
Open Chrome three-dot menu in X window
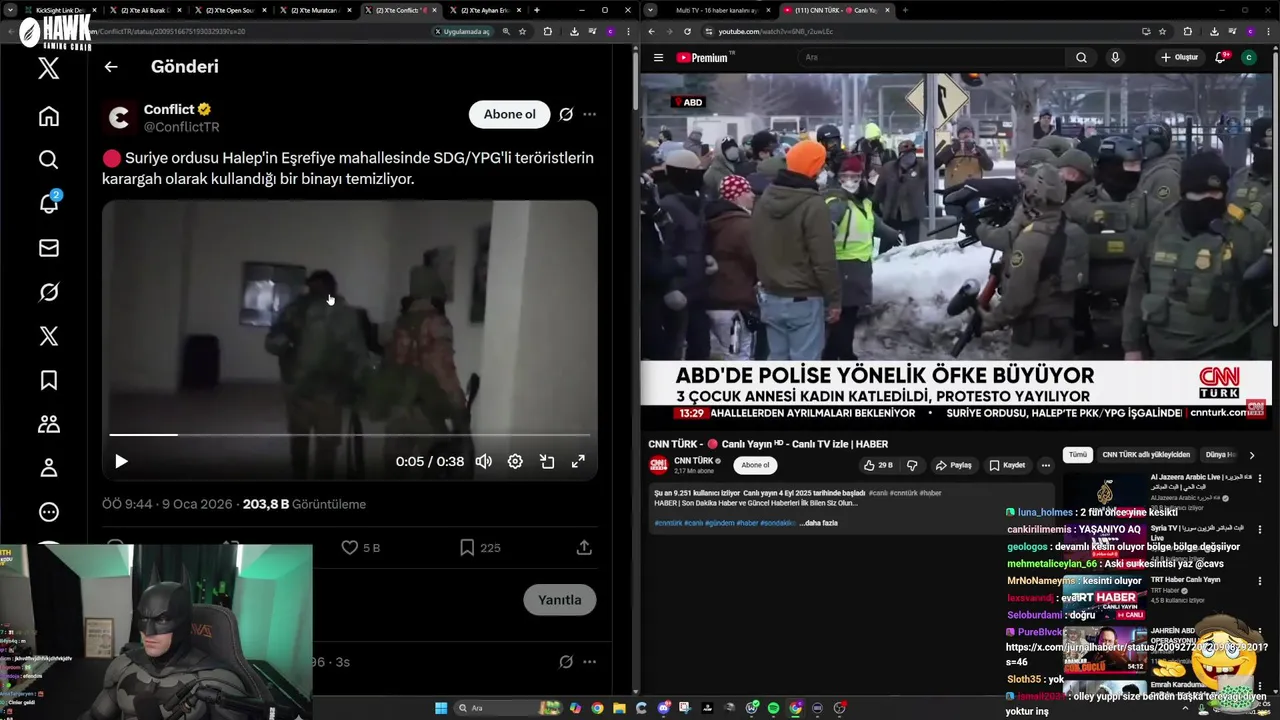pyautogui.click(x=628, y=31)
